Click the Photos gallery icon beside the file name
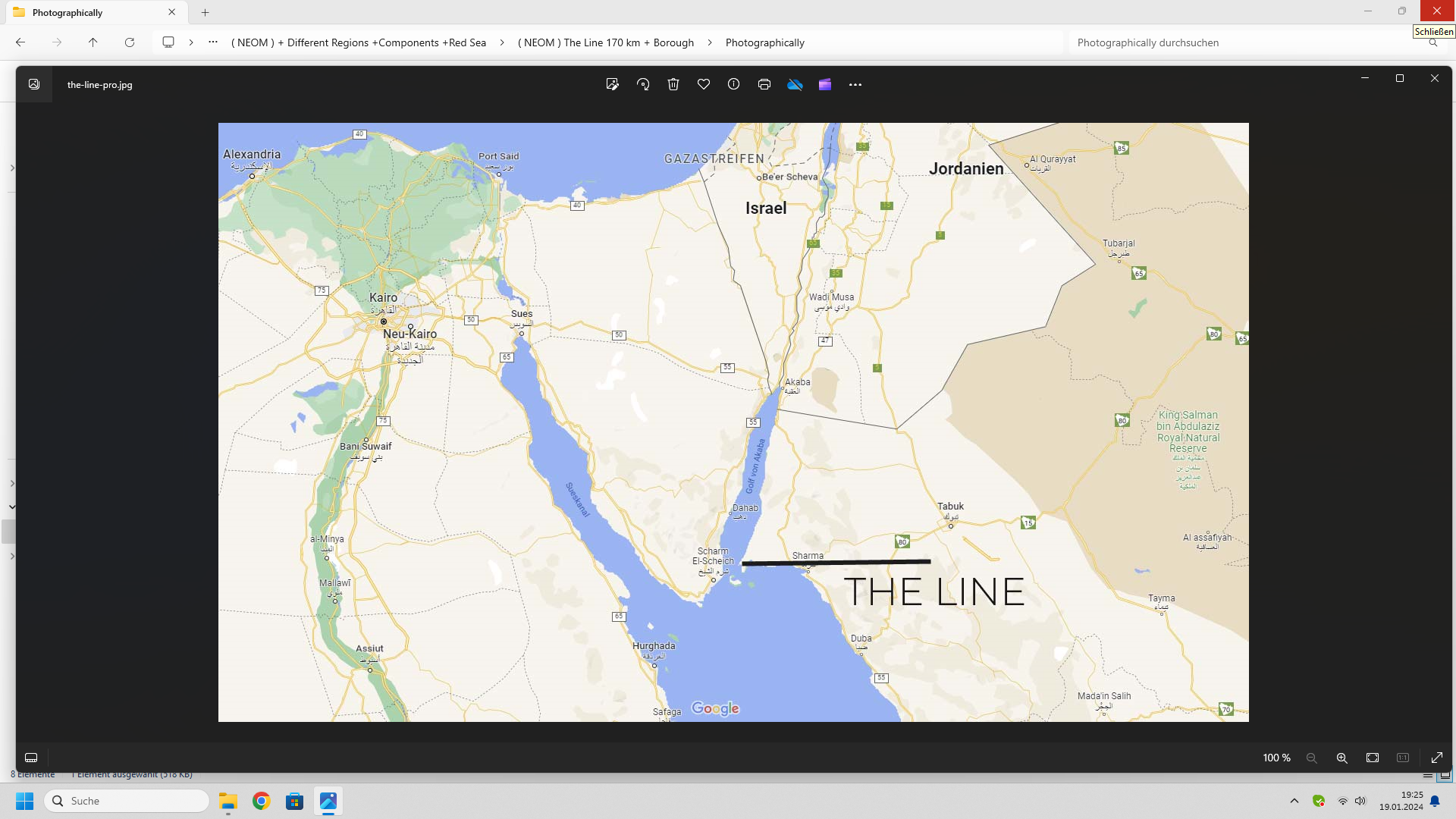The height and width of the screenshot is (819, 1456). point(34,84)
